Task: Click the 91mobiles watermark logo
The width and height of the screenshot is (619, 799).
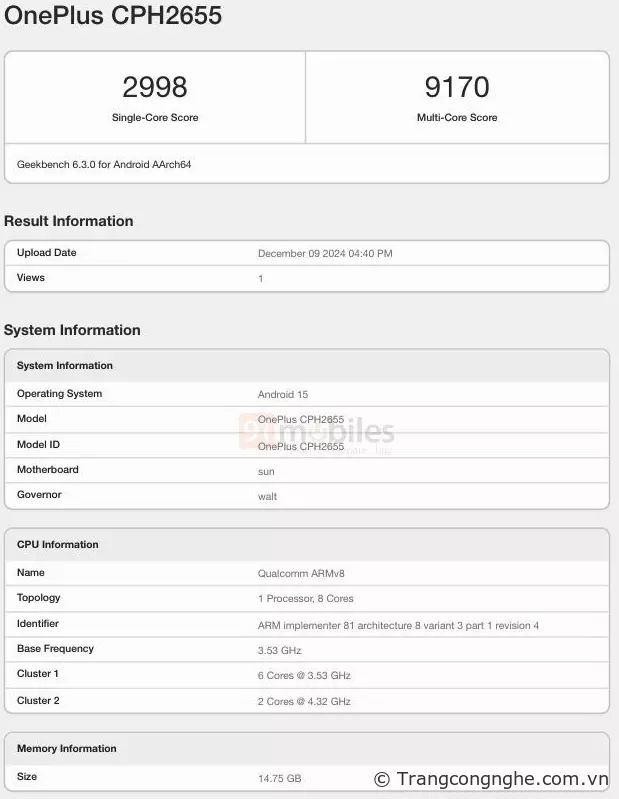Action: click(x=316, y=433)
